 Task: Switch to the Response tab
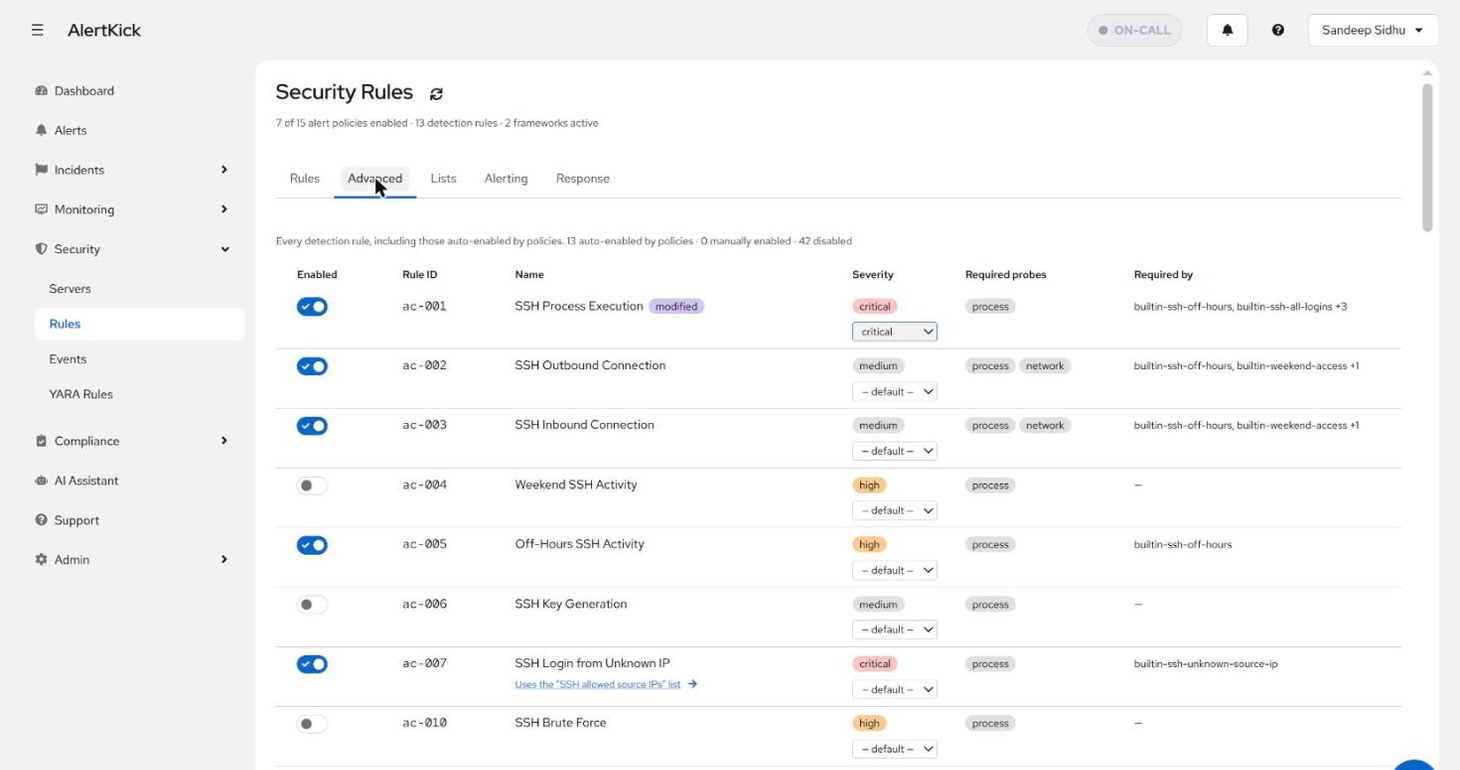583,179
